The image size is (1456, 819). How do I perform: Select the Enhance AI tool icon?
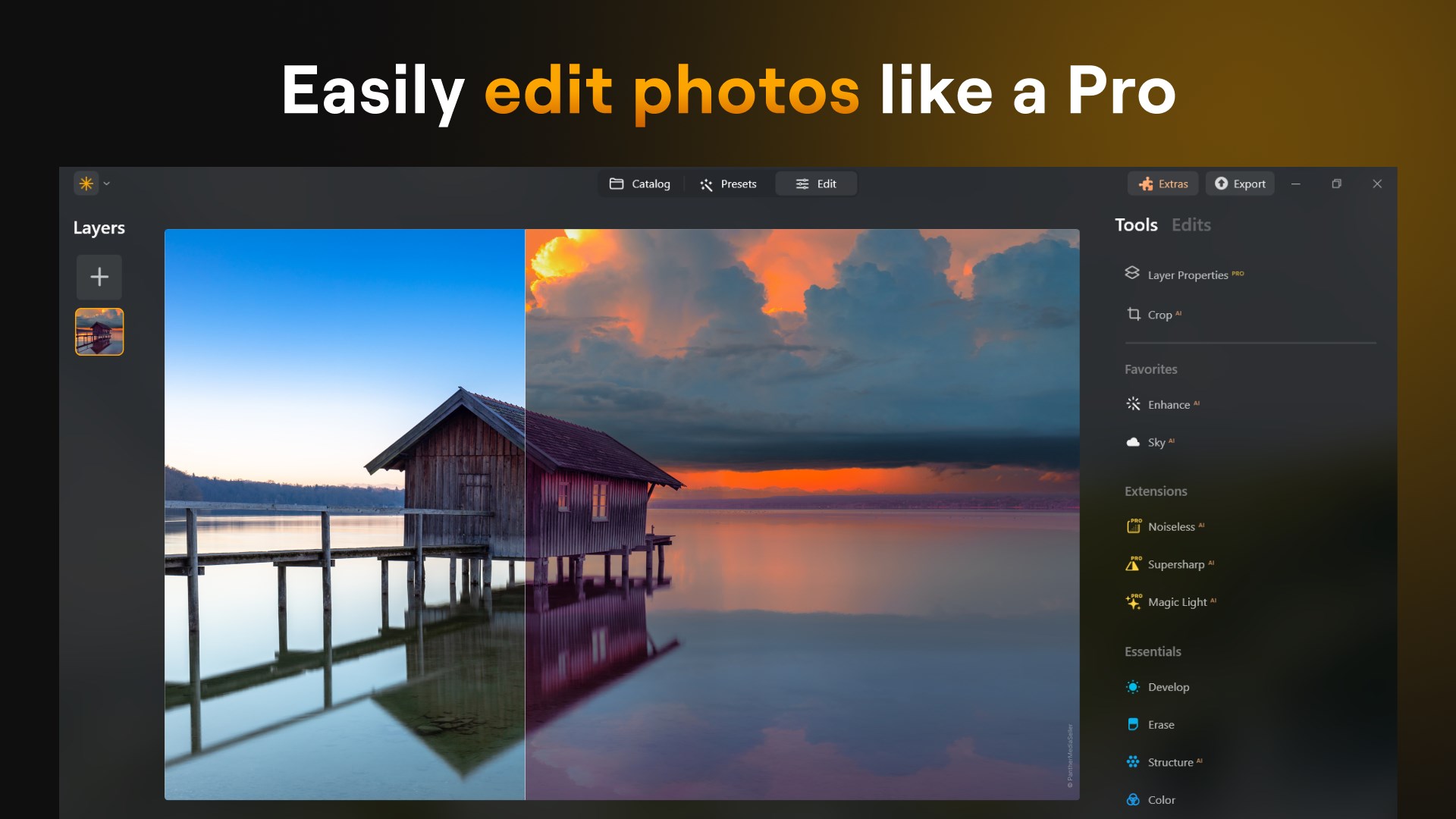1133,404
